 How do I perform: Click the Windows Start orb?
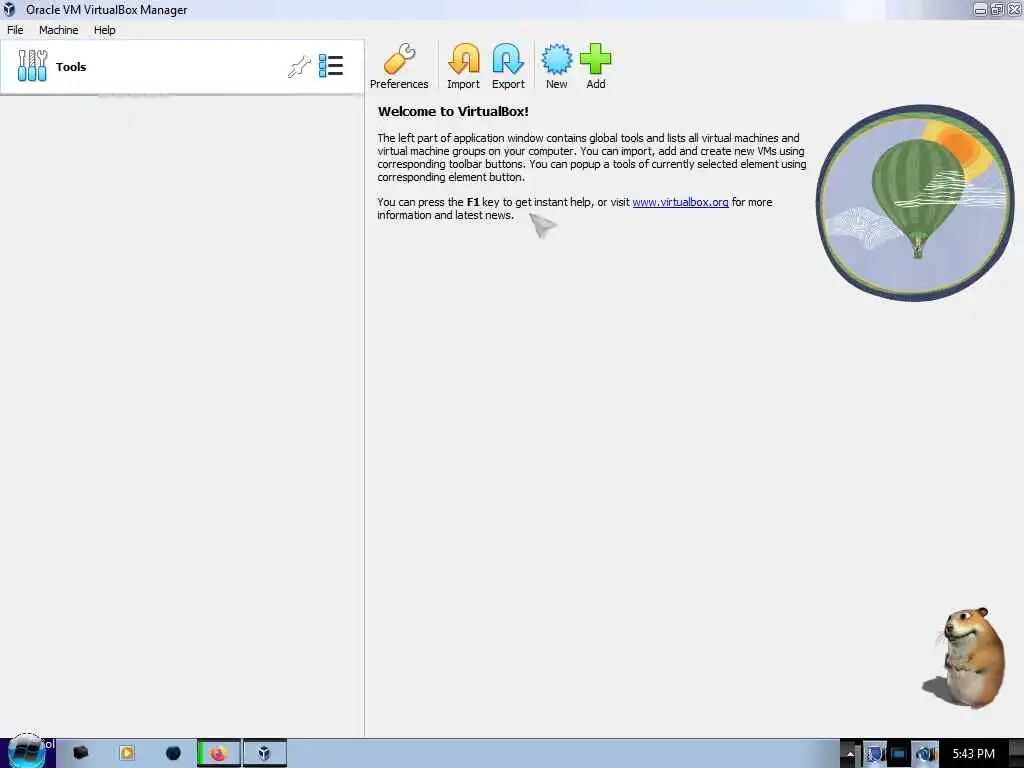26,752
